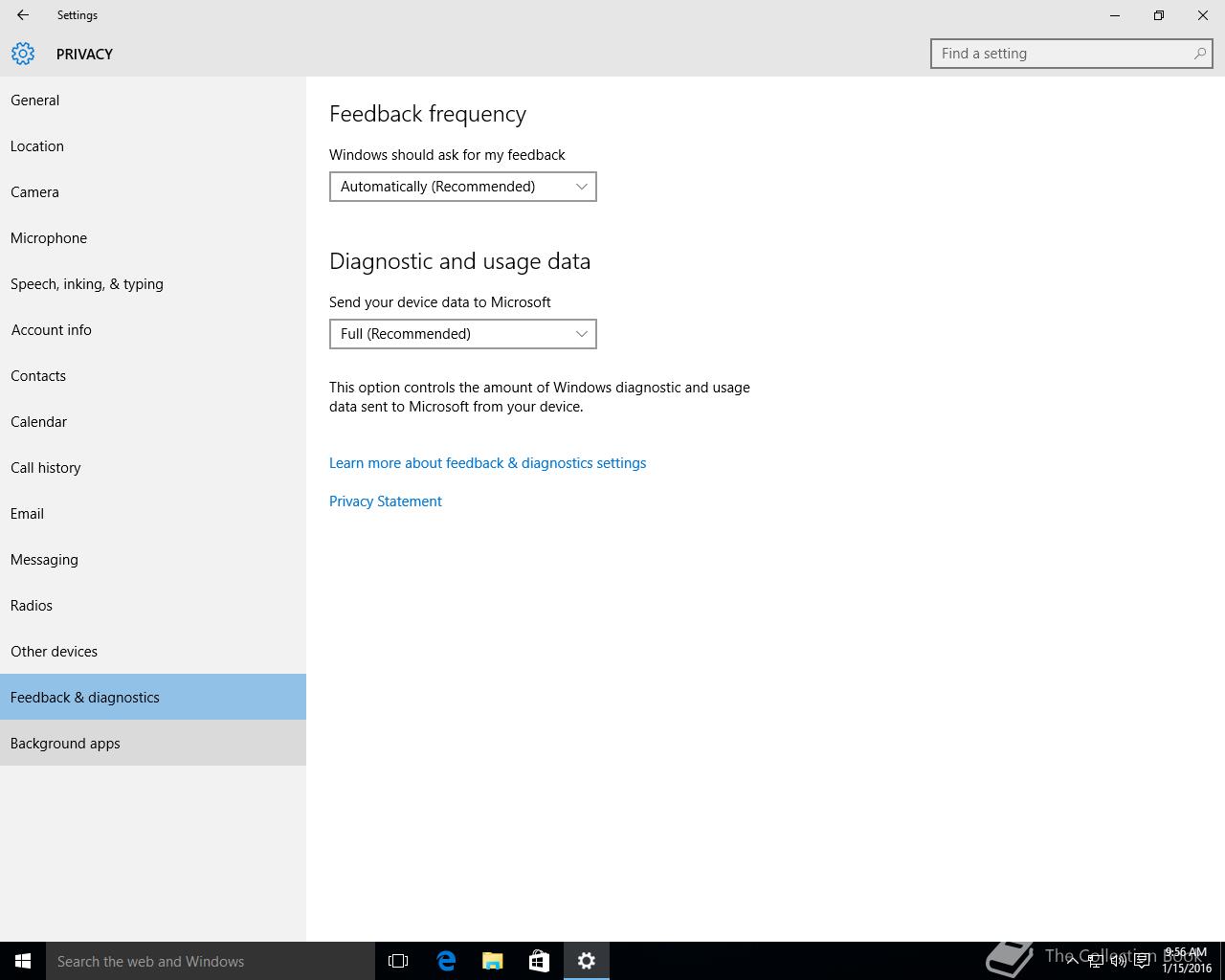Close the Settings window

1203,15
